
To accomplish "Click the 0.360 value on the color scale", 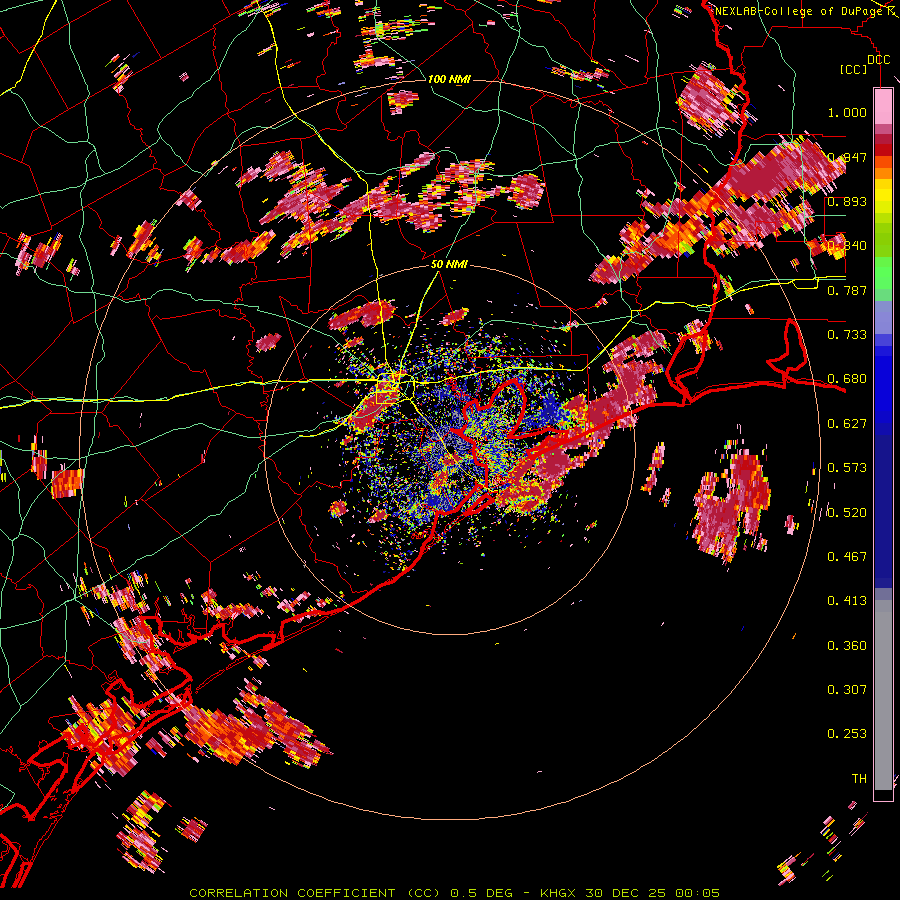I will pyautogui.click(x=847, y=646).
